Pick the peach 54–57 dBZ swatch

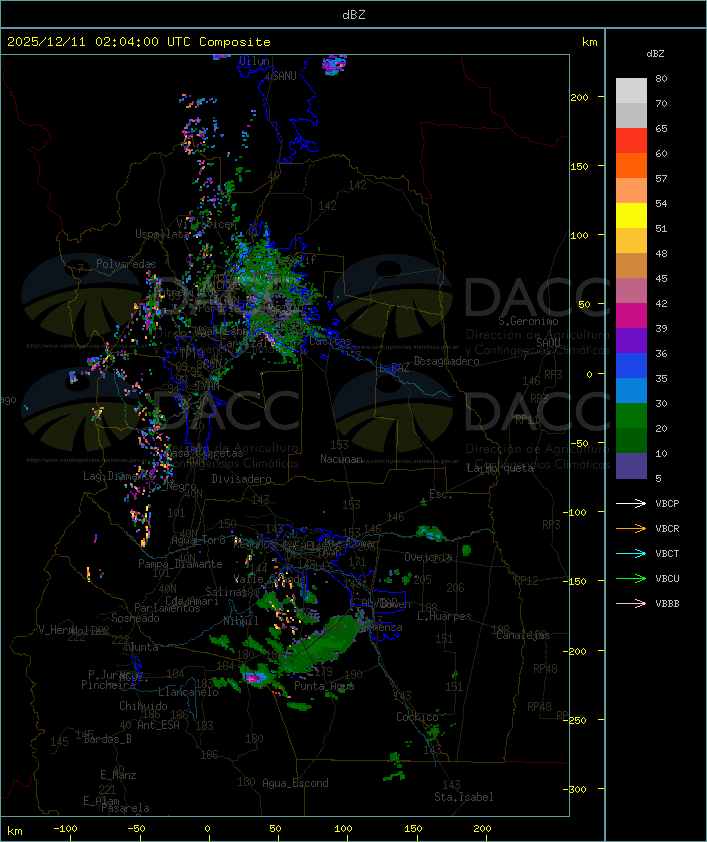(631, 191)
